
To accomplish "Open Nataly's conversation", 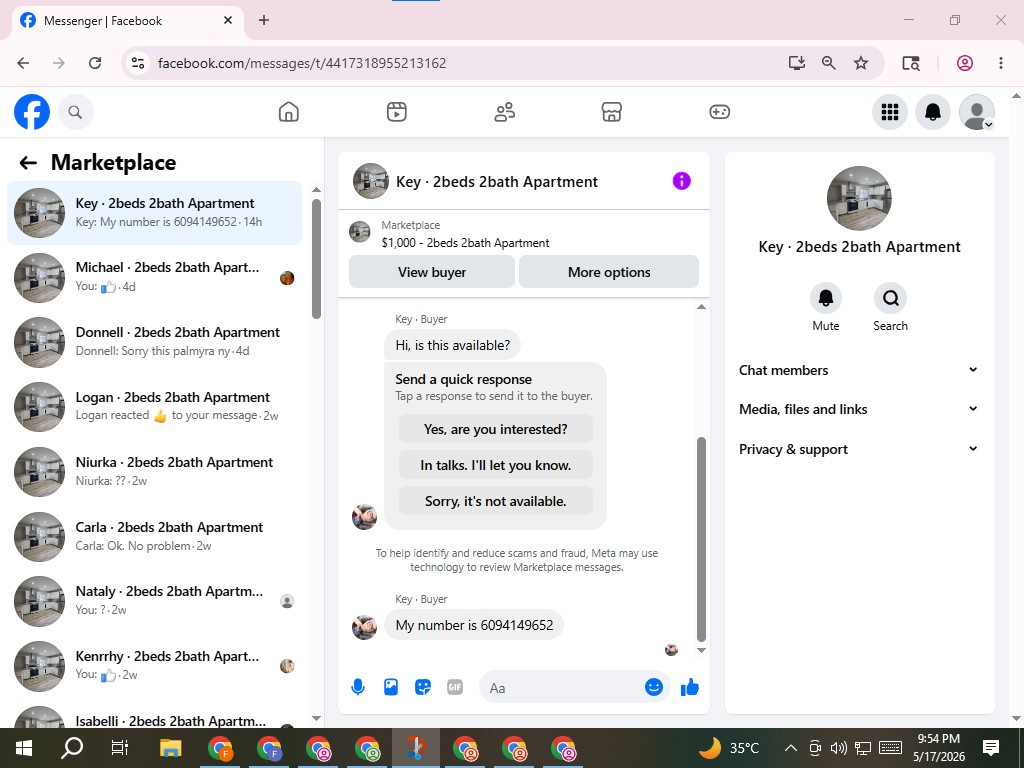I will point(155,601).
